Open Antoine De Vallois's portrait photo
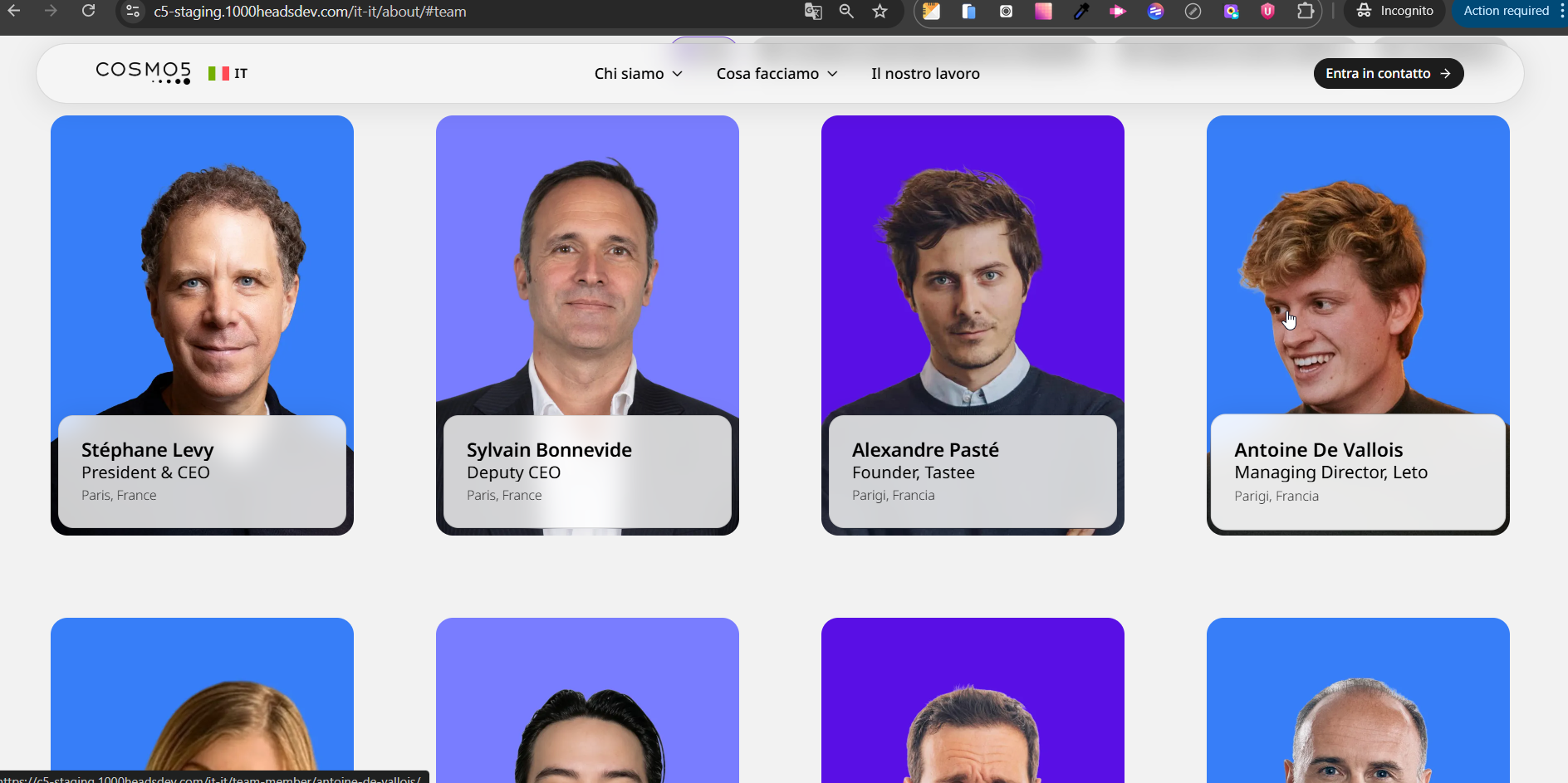 click(x=1358, y=266)
